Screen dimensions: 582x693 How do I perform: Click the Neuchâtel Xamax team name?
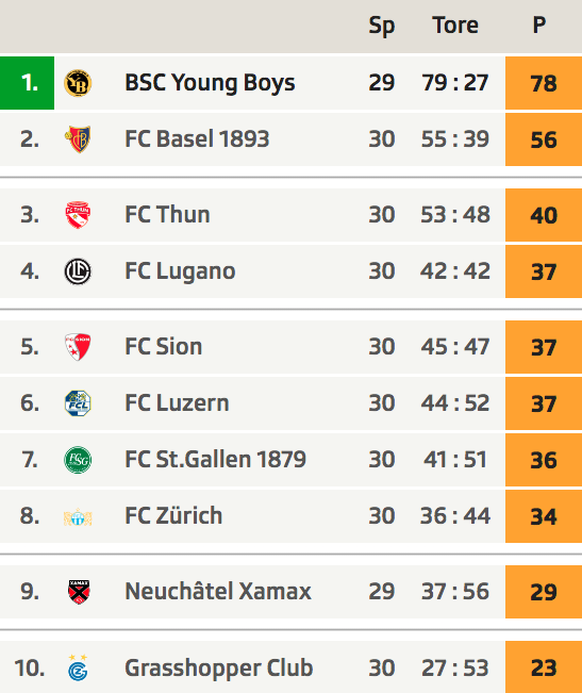click(x=218, y=591)
